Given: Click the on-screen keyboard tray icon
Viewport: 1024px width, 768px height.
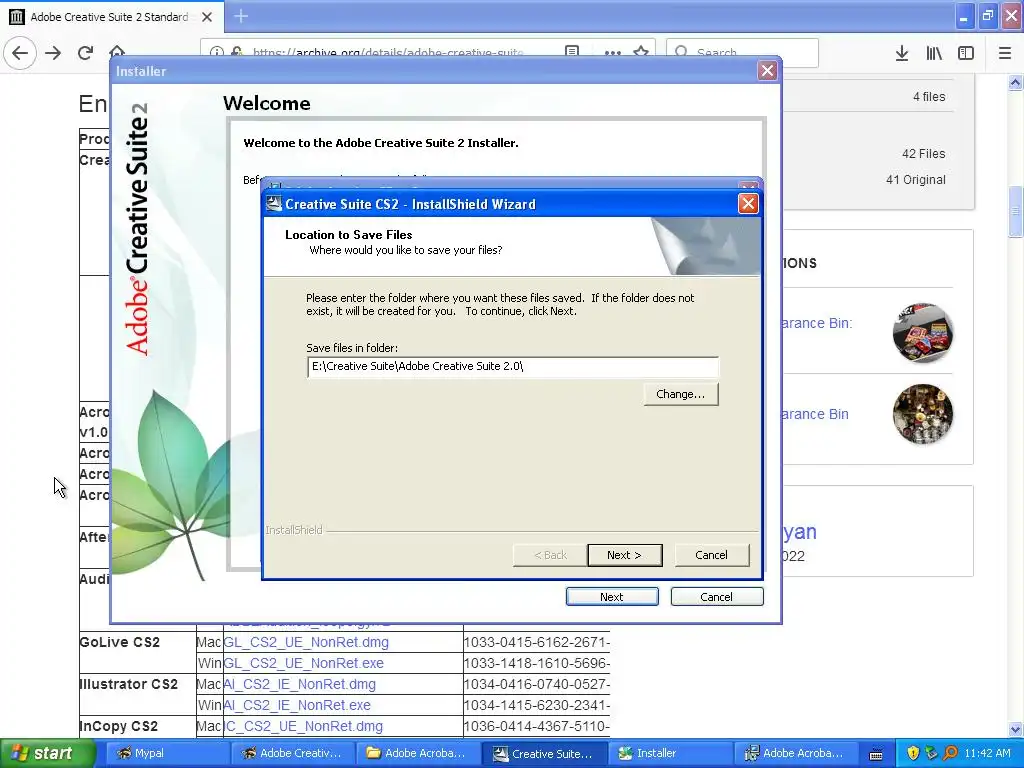Looking at the screenshot, I should tap(876, 754).
